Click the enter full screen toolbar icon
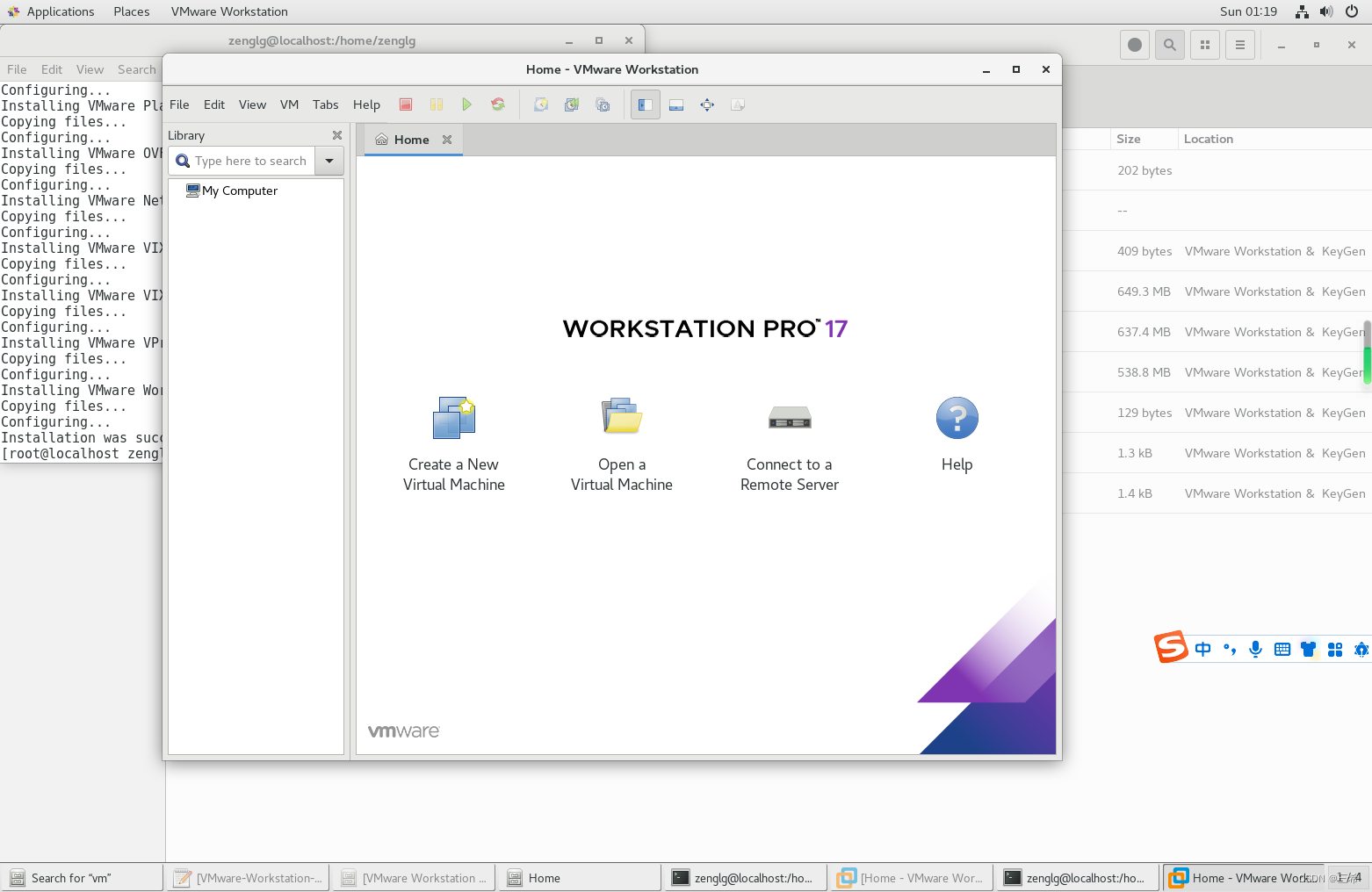This screenshot has width=1372, height=892. (706, 104)
